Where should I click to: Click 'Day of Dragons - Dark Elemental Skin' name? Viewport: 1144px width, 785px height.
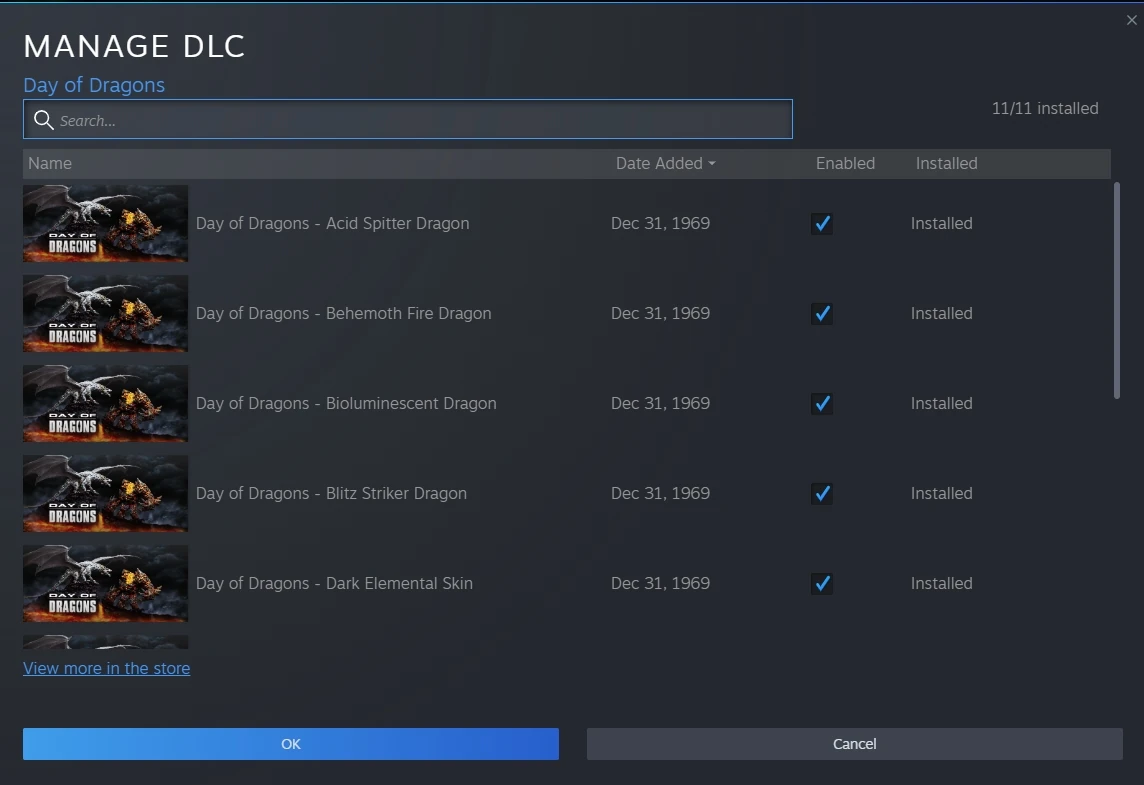[334, 583]
